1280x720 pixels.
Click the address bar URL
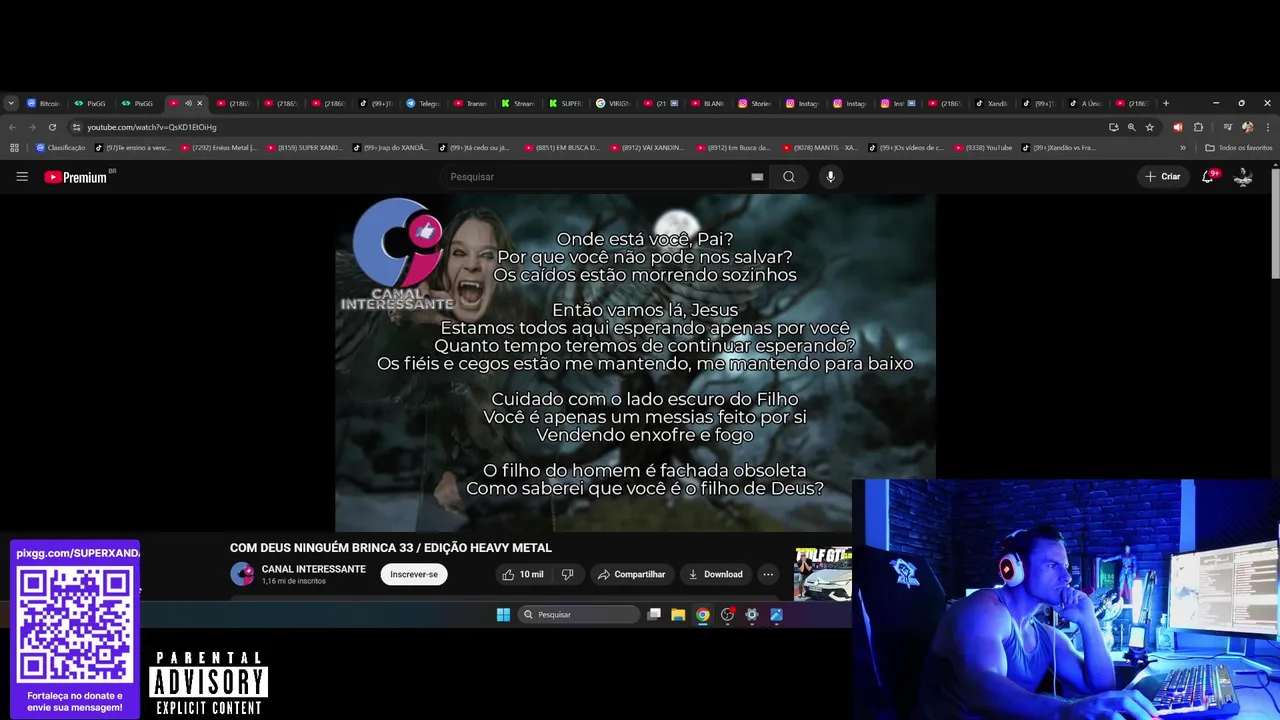(152, 127)
